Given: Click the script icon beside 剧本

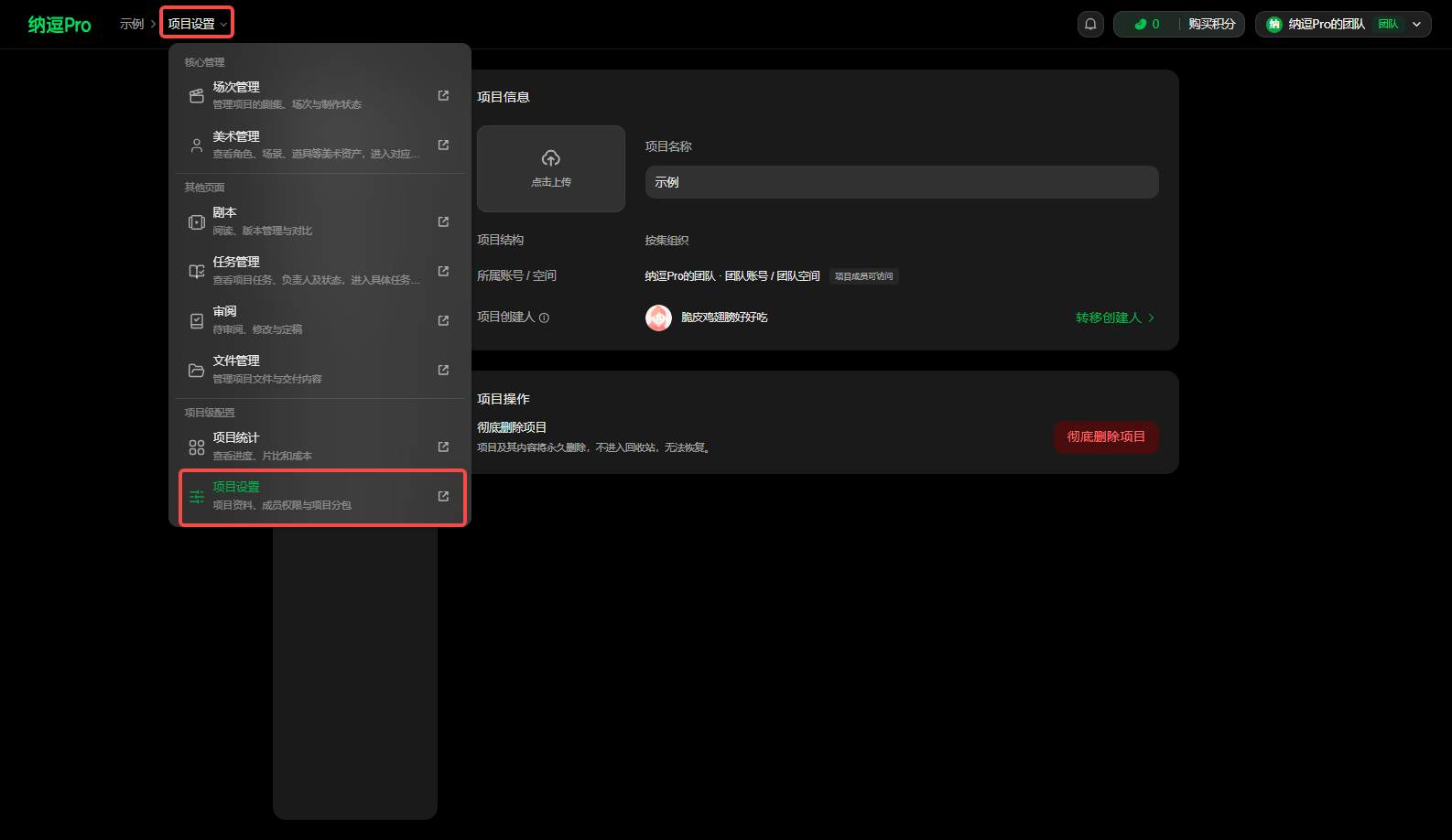Looking at the screenshot, I should [x=196, y=221].
